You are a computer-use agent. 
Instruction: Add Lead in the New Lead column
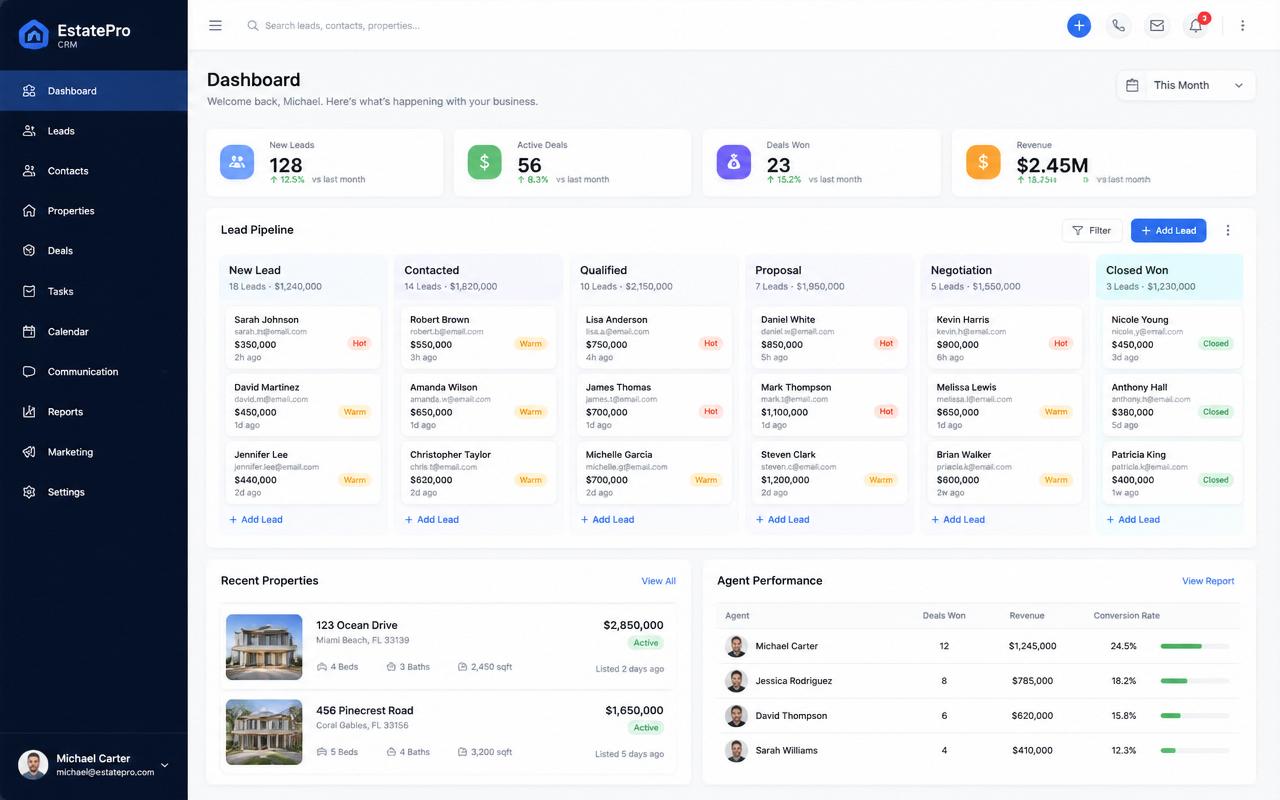[x=256, y=520]
